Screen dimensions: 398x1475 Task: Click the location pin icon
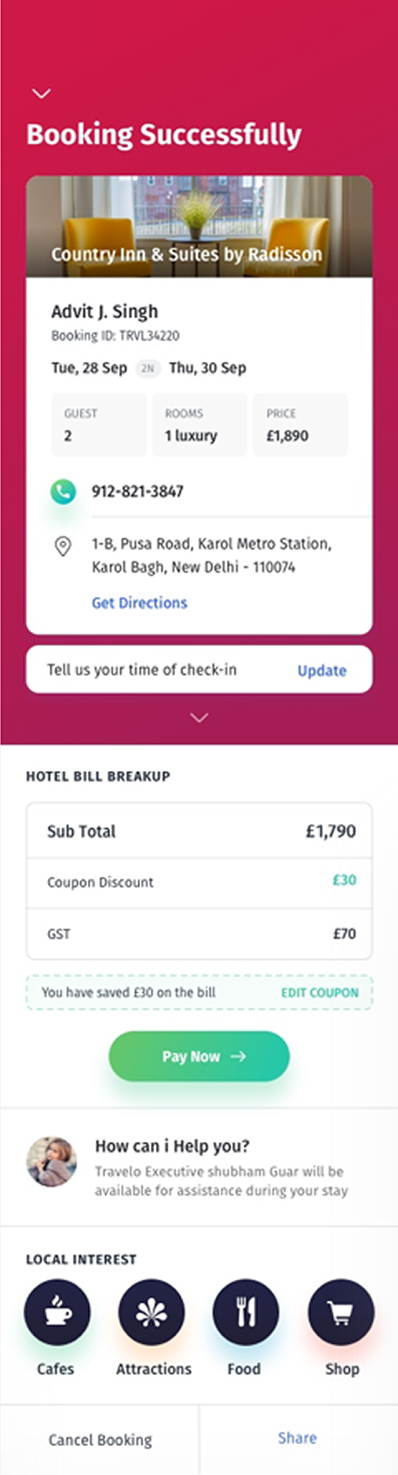[63, 546]
